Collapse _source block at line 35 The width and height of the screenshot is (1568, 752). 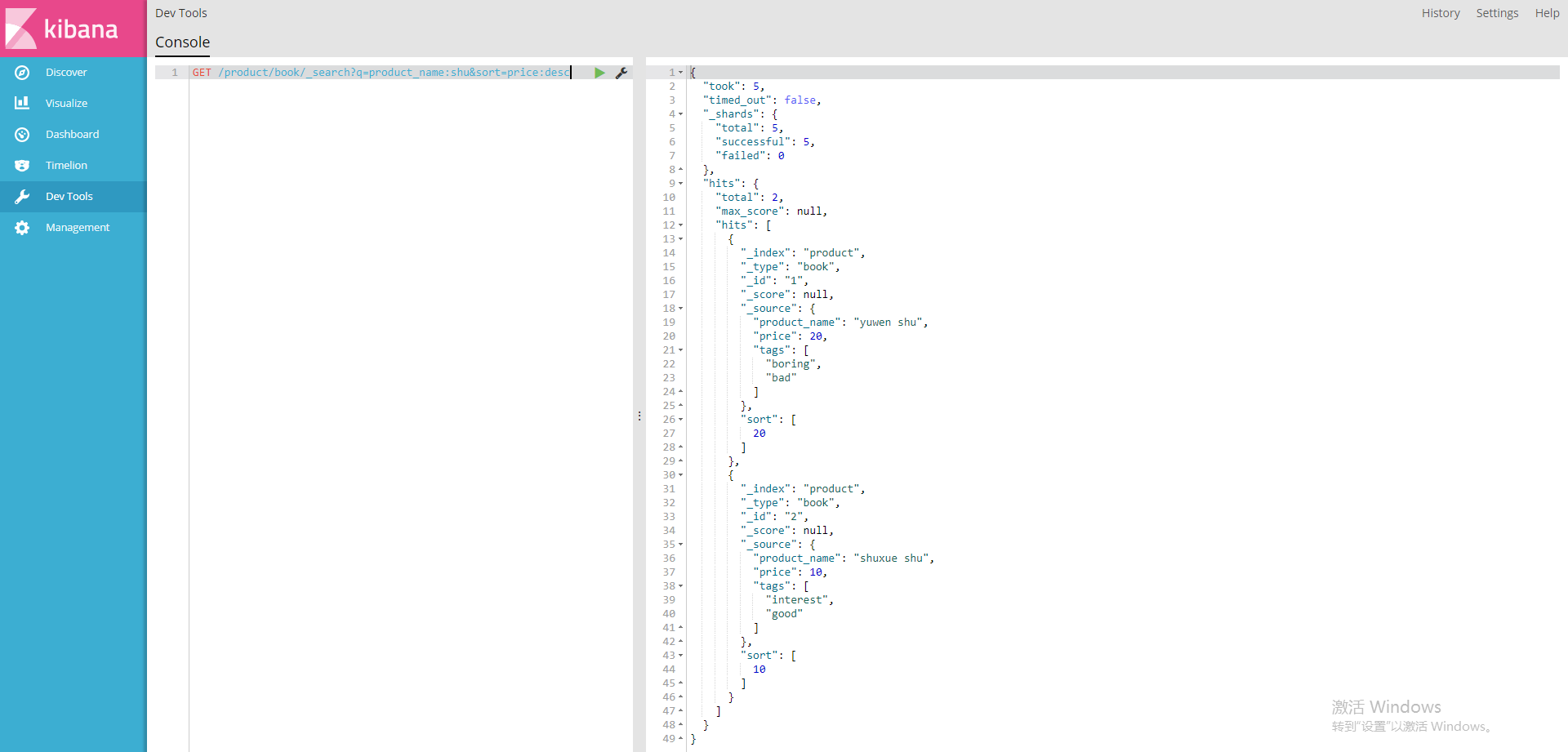(681, 545)
